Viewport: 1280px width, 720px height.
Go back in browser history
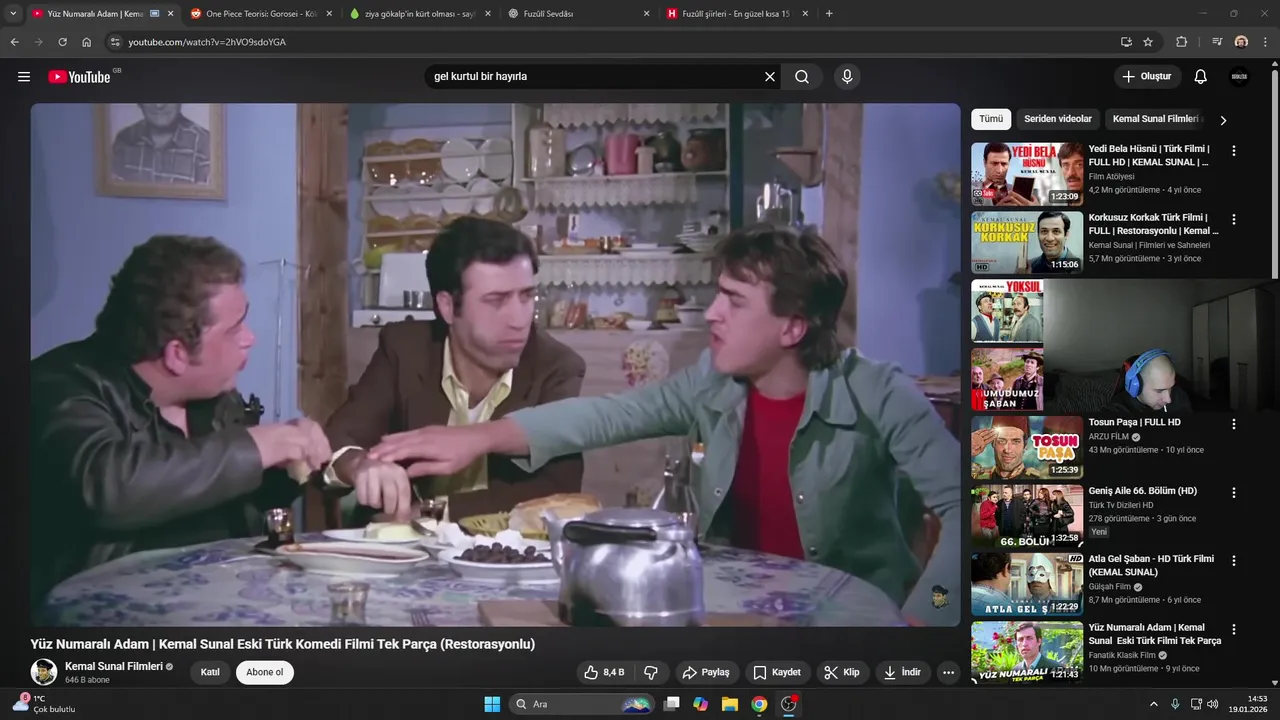tap(14, 42)
